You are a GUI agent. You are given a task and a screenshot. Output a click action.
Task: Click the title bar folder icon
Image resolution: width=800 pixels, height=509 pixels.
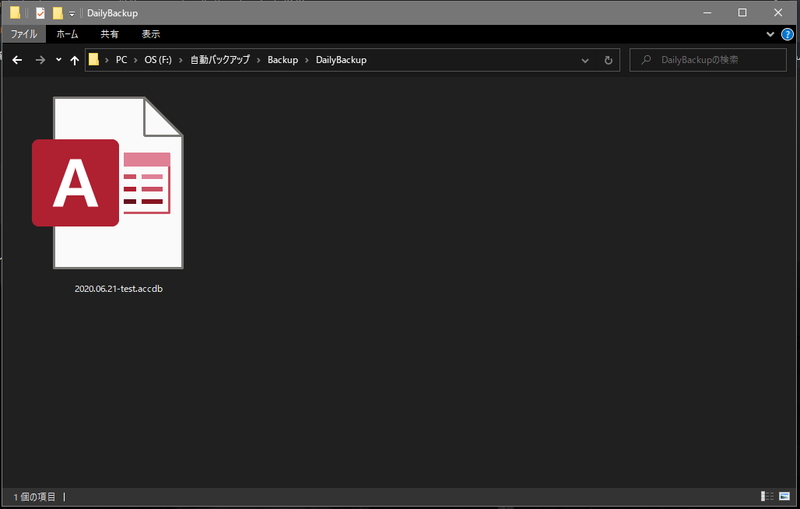click(x=15, y=13)
